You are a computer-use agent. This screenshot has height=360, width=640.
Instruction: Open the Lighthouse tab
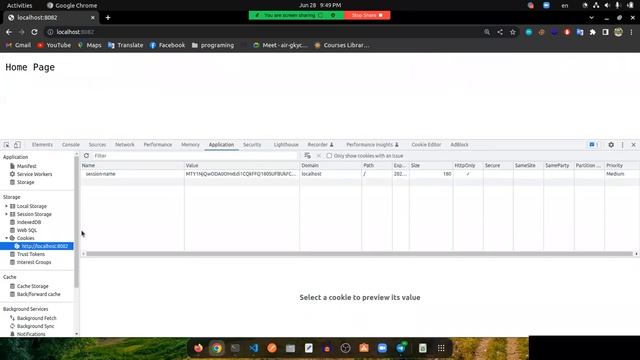point(286,144)
